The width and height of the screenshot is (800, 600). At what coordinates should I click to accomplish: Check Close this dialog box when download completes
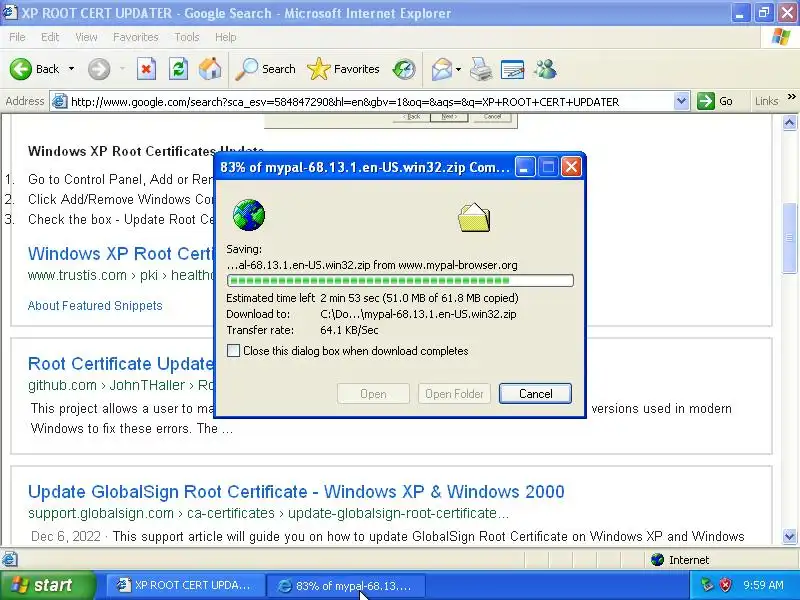pyautogui.click(x=233, y=351)
